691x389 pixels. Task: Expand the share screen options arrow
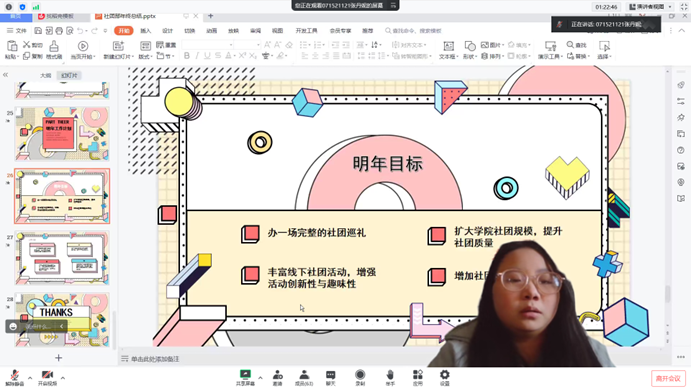(260, 378)
